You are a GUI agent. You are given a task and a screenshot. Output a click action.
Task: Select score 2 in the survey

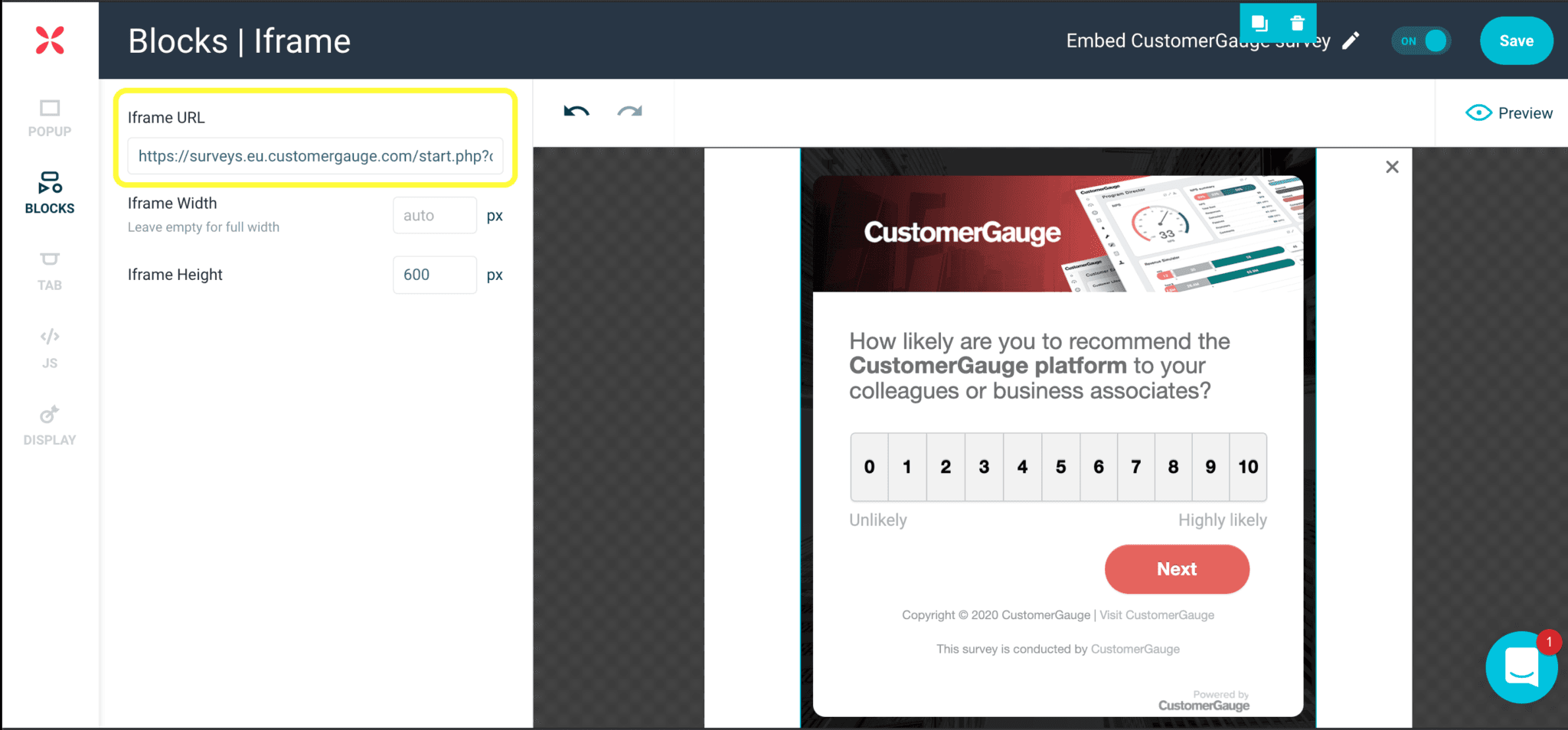coord(946,467)
